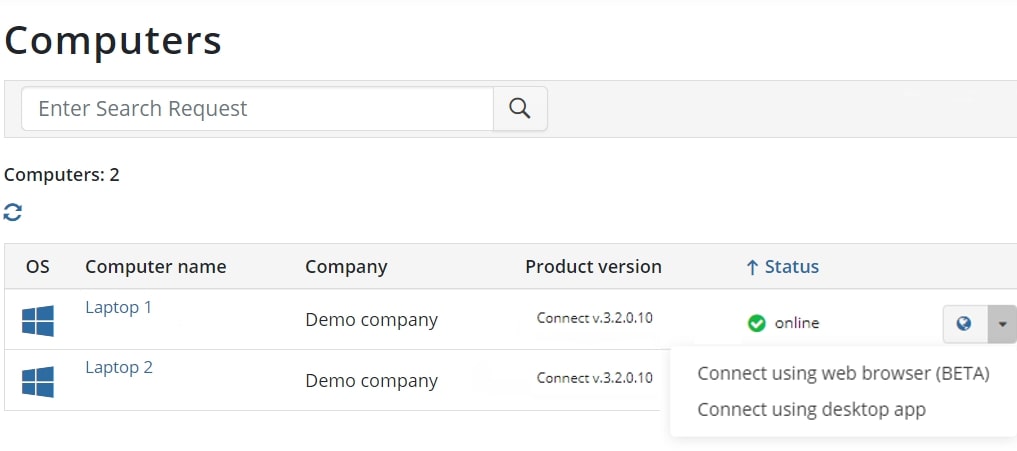
Task: Choose Connect using web browser (BETA)
Action: (x=843, y=374)
